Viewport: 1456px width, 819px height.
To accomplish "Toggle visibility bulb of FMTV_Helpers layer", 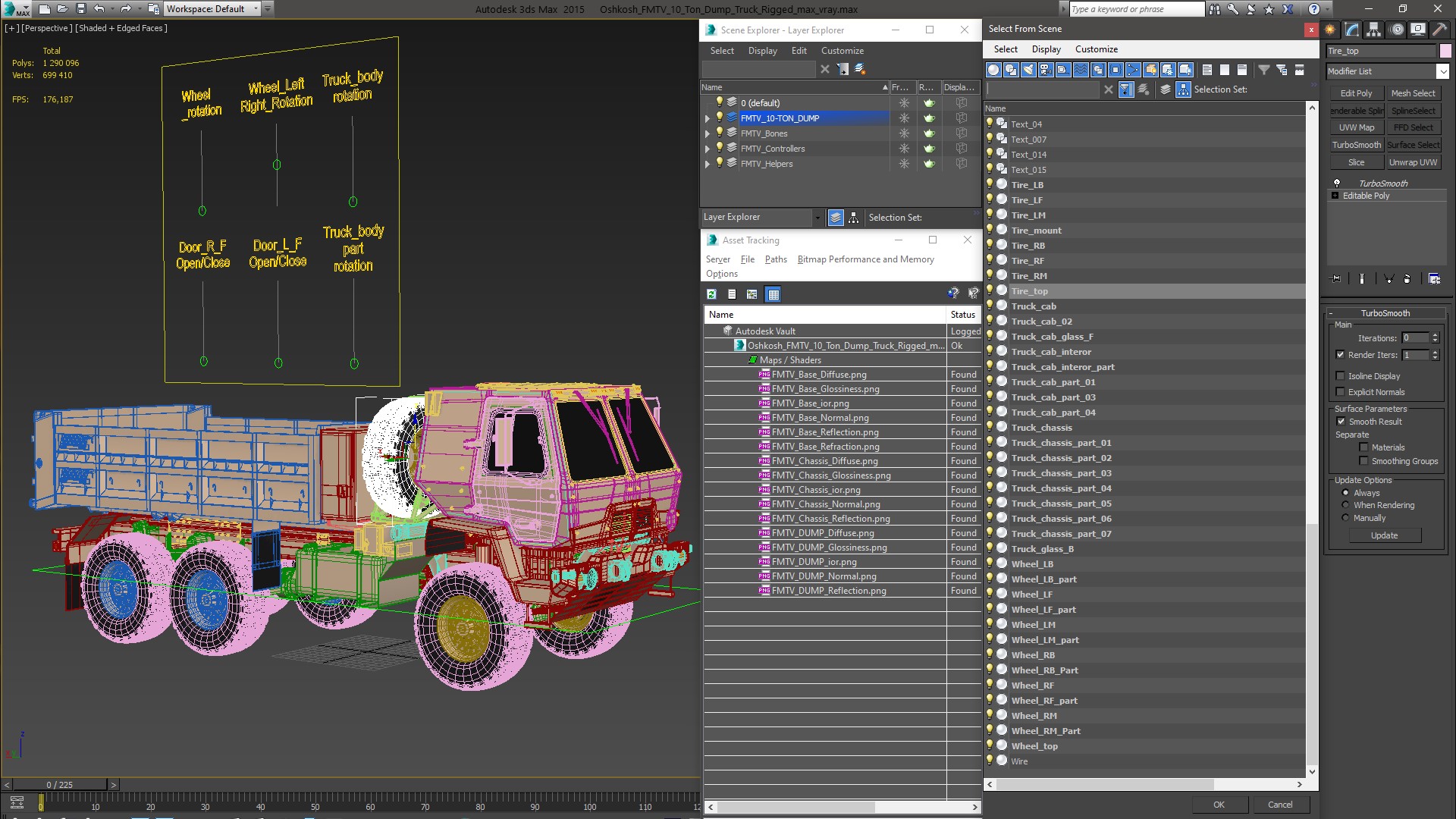I will click(720, 163).
